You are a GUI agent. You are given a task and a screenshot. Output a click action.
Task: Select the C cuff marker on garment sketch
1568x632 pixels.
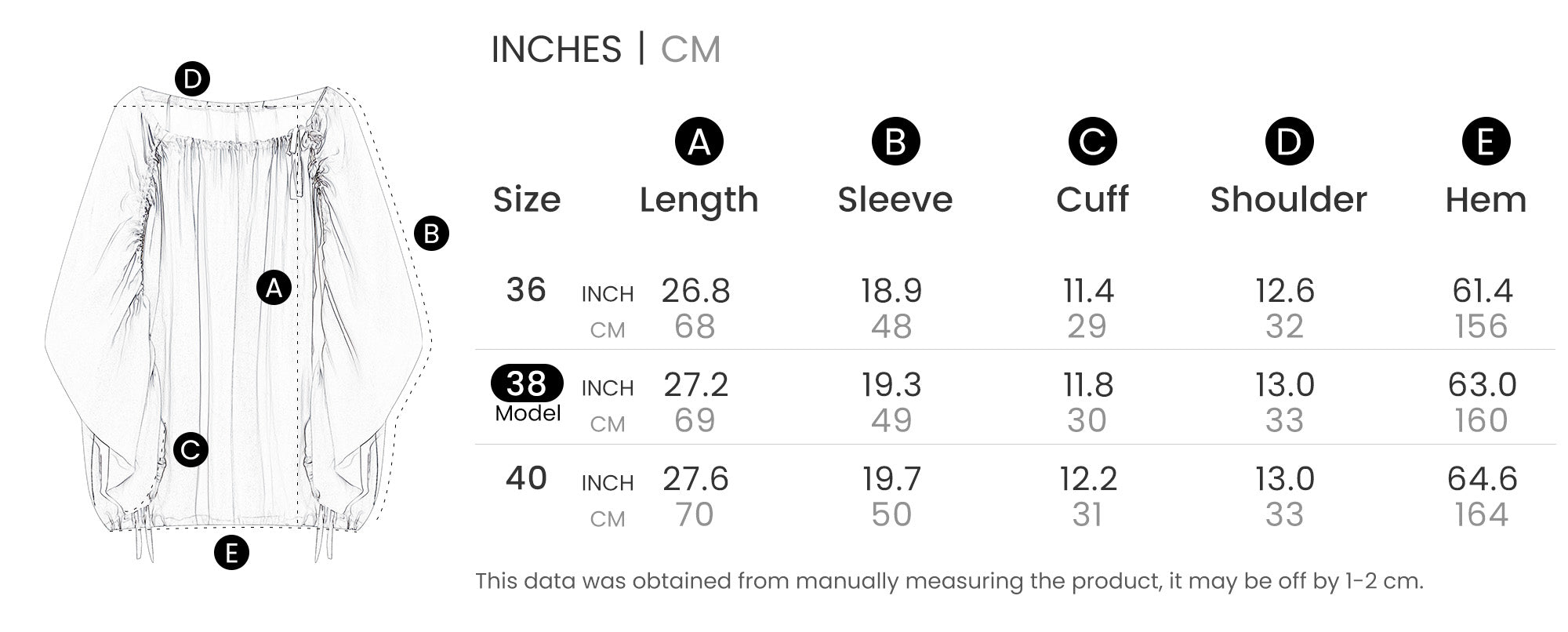(191, 450)
